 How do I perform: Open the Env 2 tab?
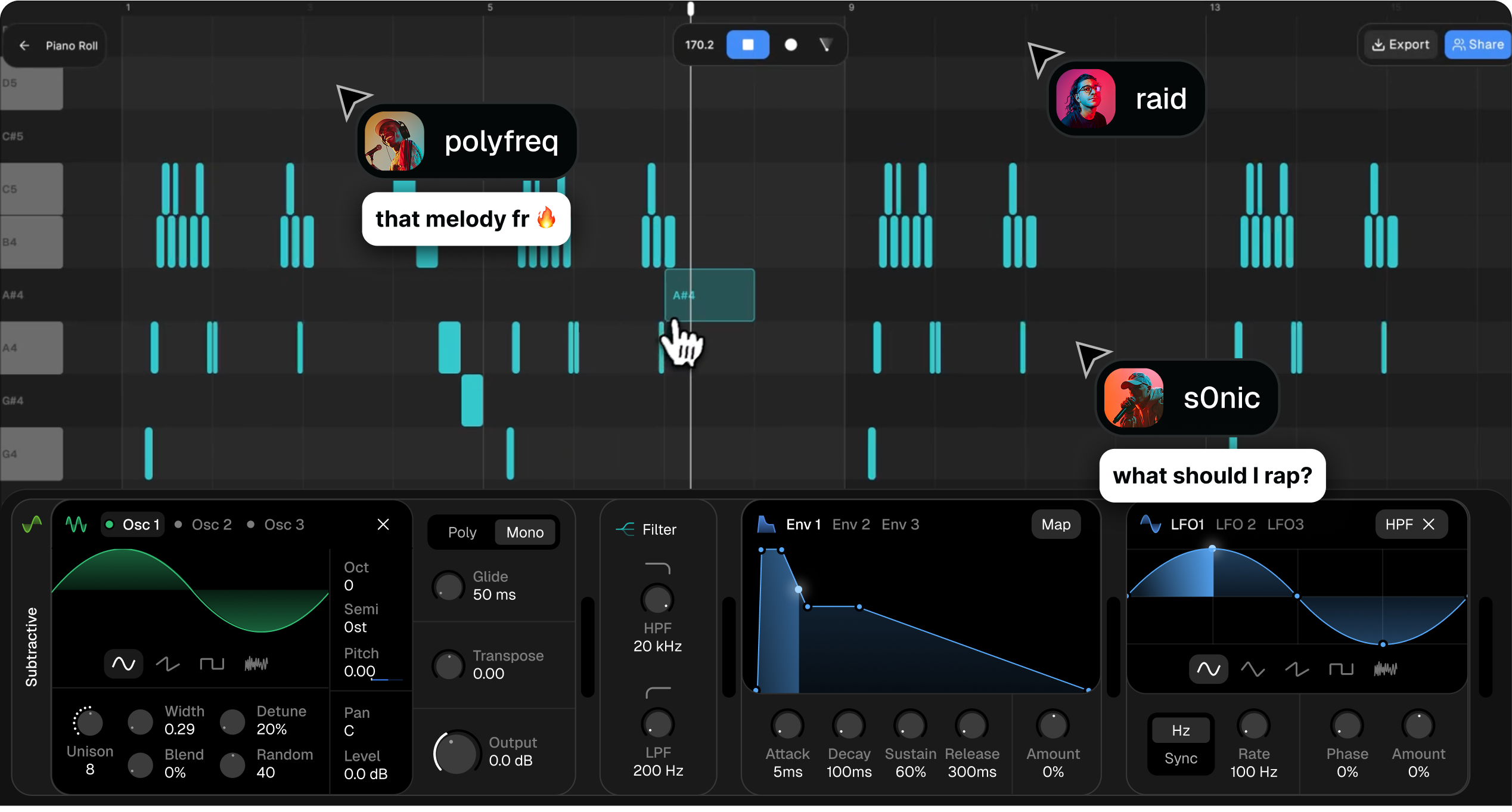850,524
